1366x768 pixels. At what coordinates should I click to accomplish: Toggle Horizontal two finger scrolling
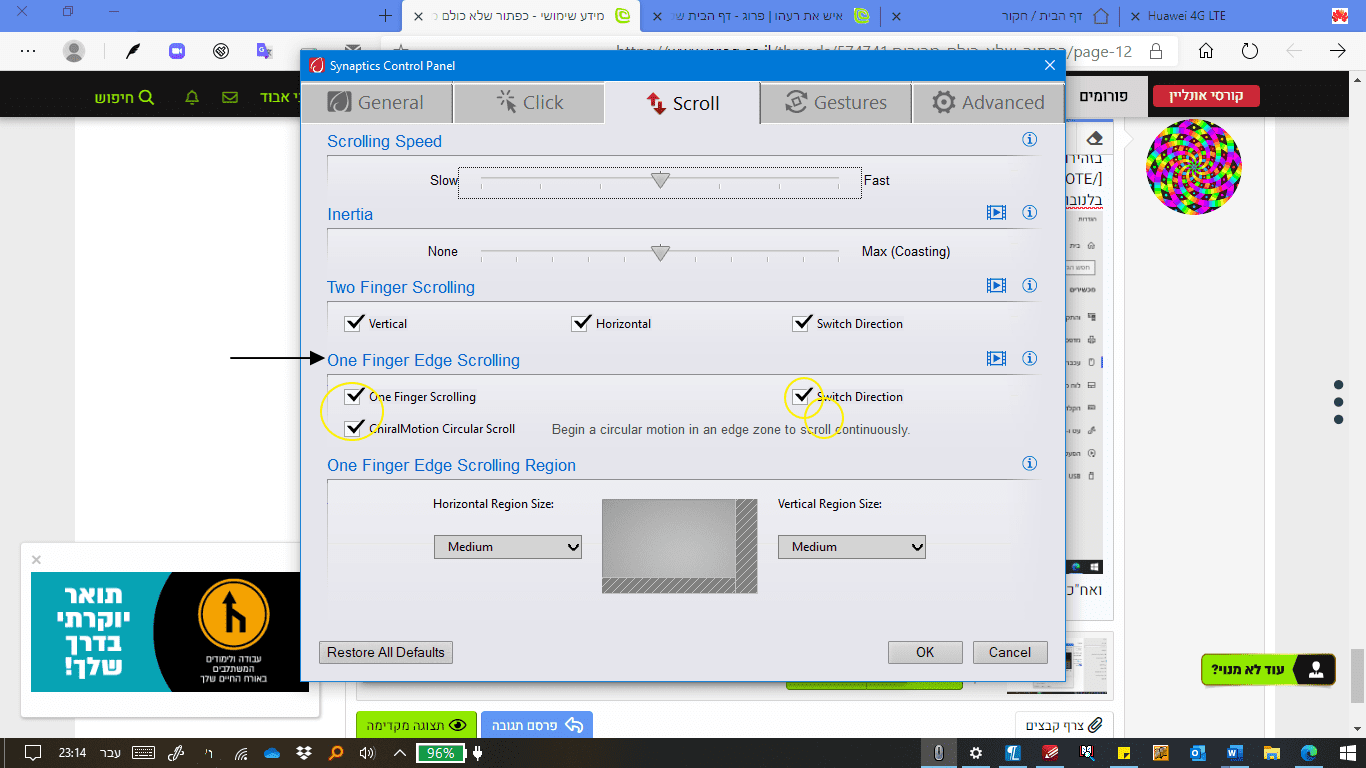click(580, 323)
